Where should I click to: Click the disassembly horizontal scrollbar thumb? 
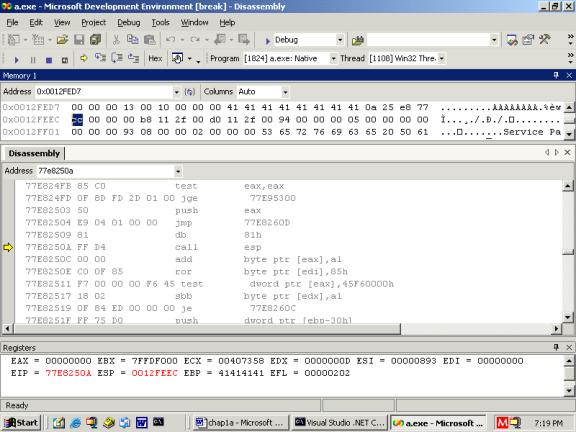point(208,328)
